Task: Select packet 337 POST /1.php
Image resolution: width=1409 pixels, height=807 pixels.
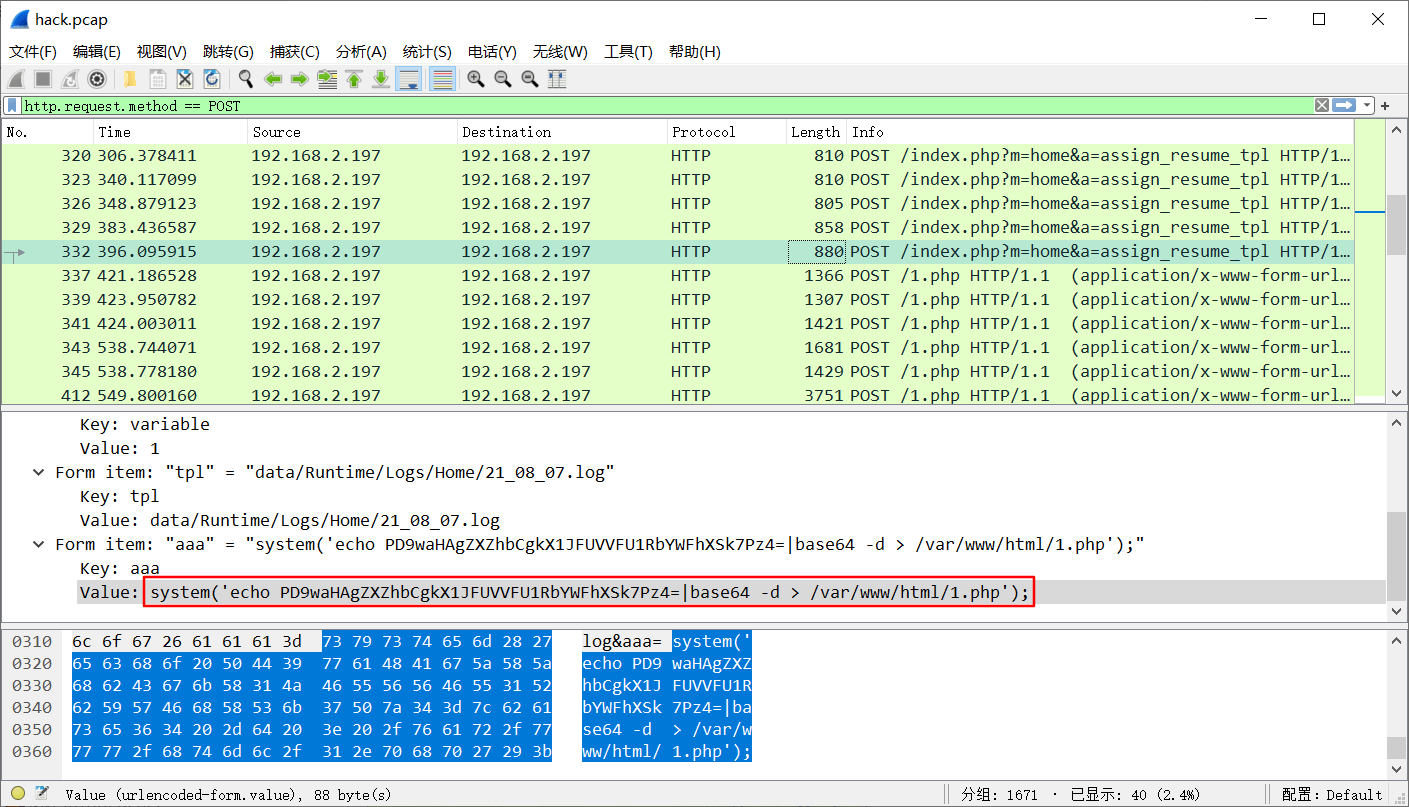Action: 677,276
